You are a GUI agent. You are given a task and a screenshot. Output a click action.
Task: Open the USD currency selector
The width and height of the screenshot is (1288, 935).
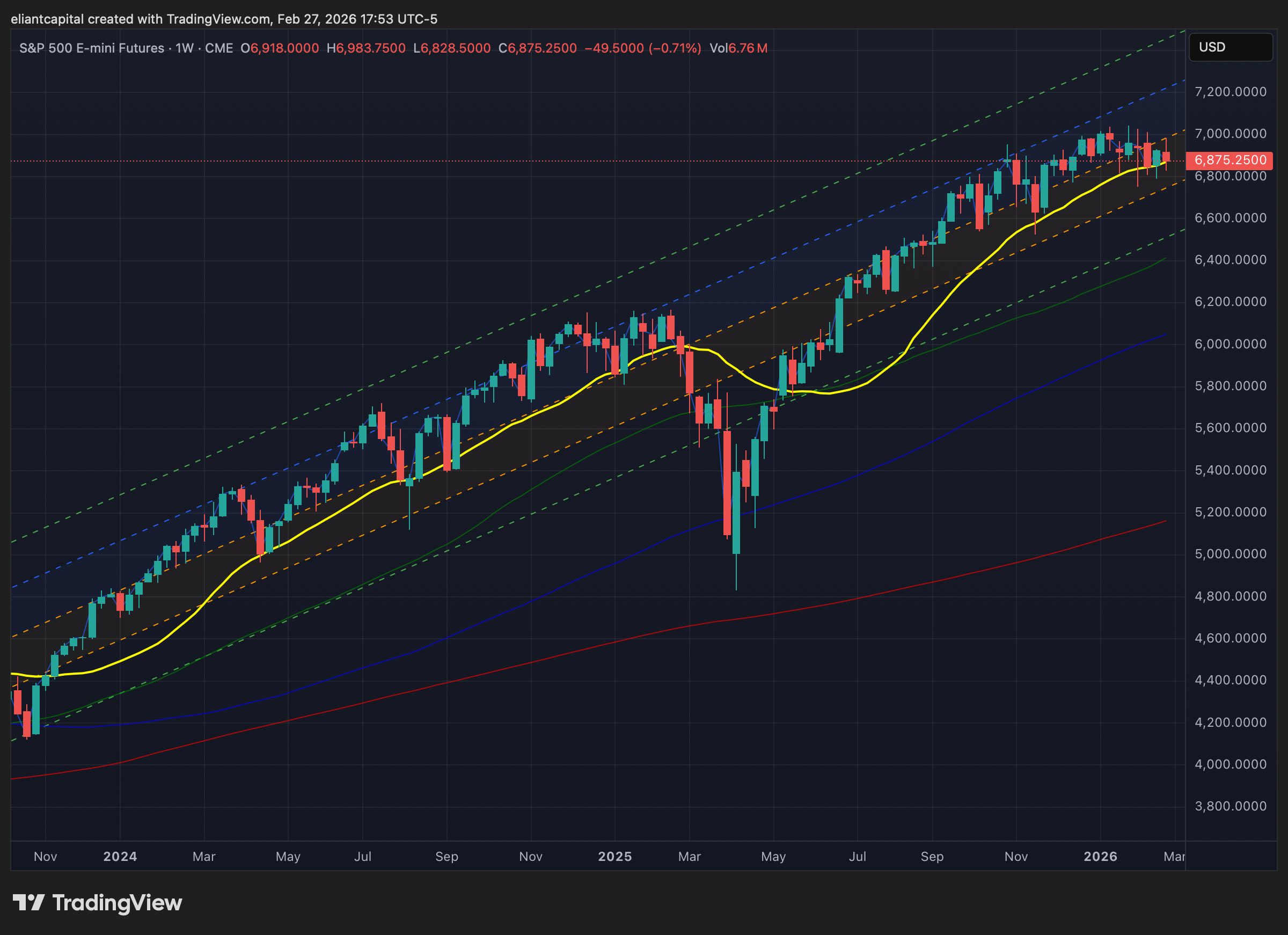click(x=1230, y=47)
